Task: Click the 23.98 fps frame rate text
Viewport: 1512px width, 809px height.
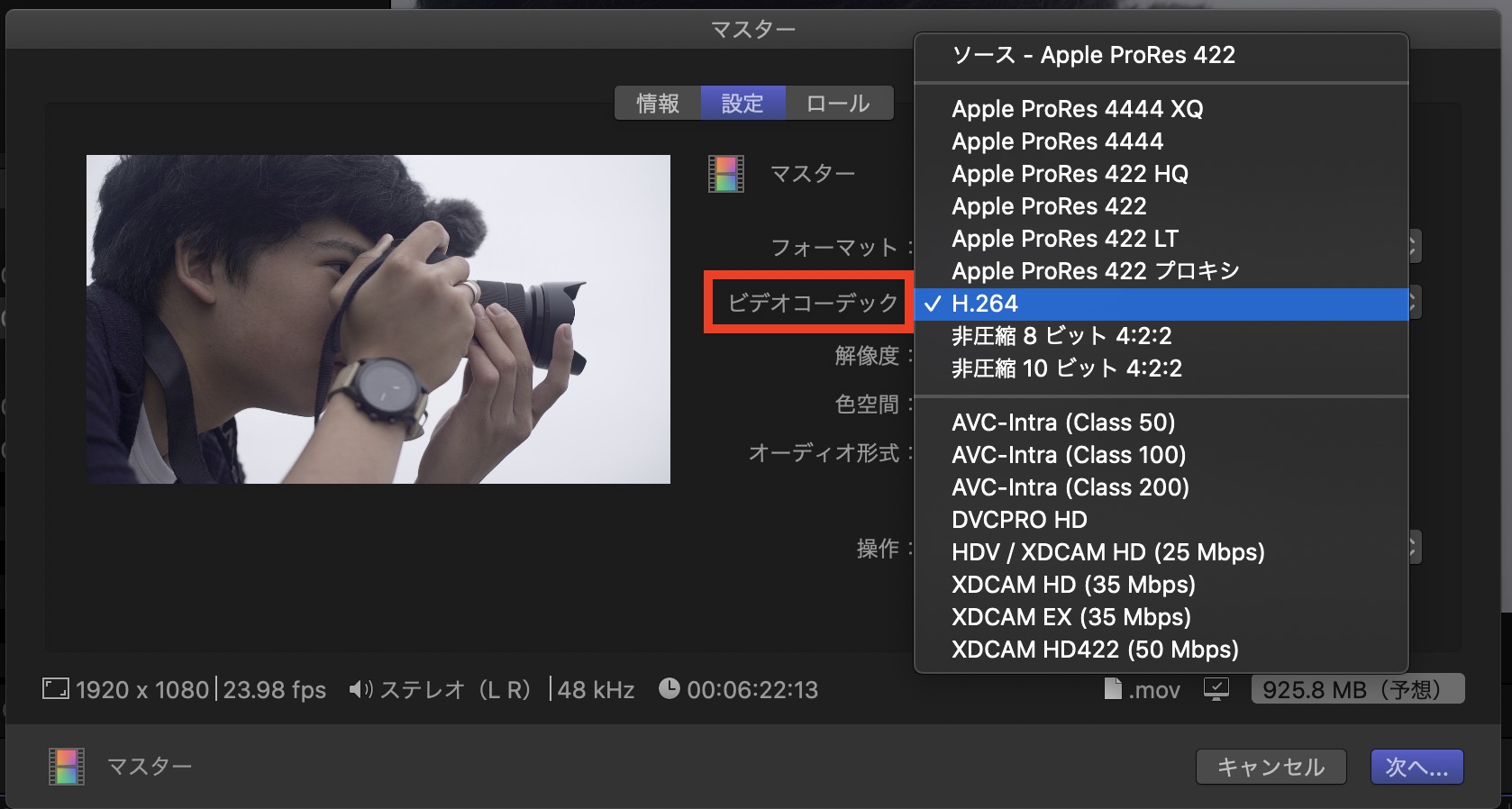Action: coord(275,690)
